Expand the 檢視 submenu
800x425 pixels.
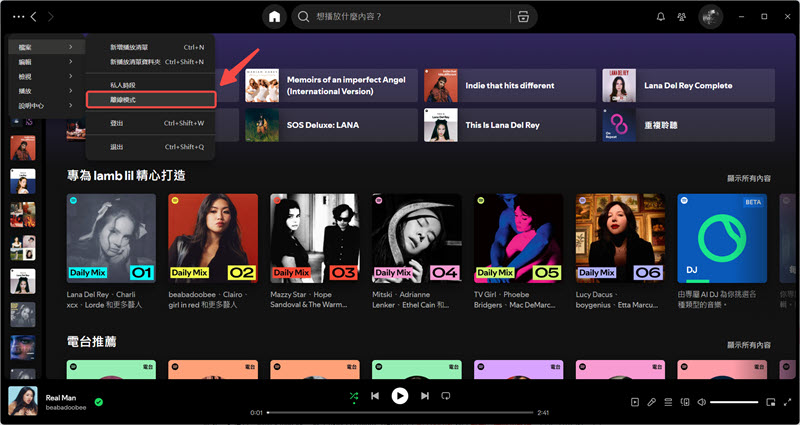[46, 77]
